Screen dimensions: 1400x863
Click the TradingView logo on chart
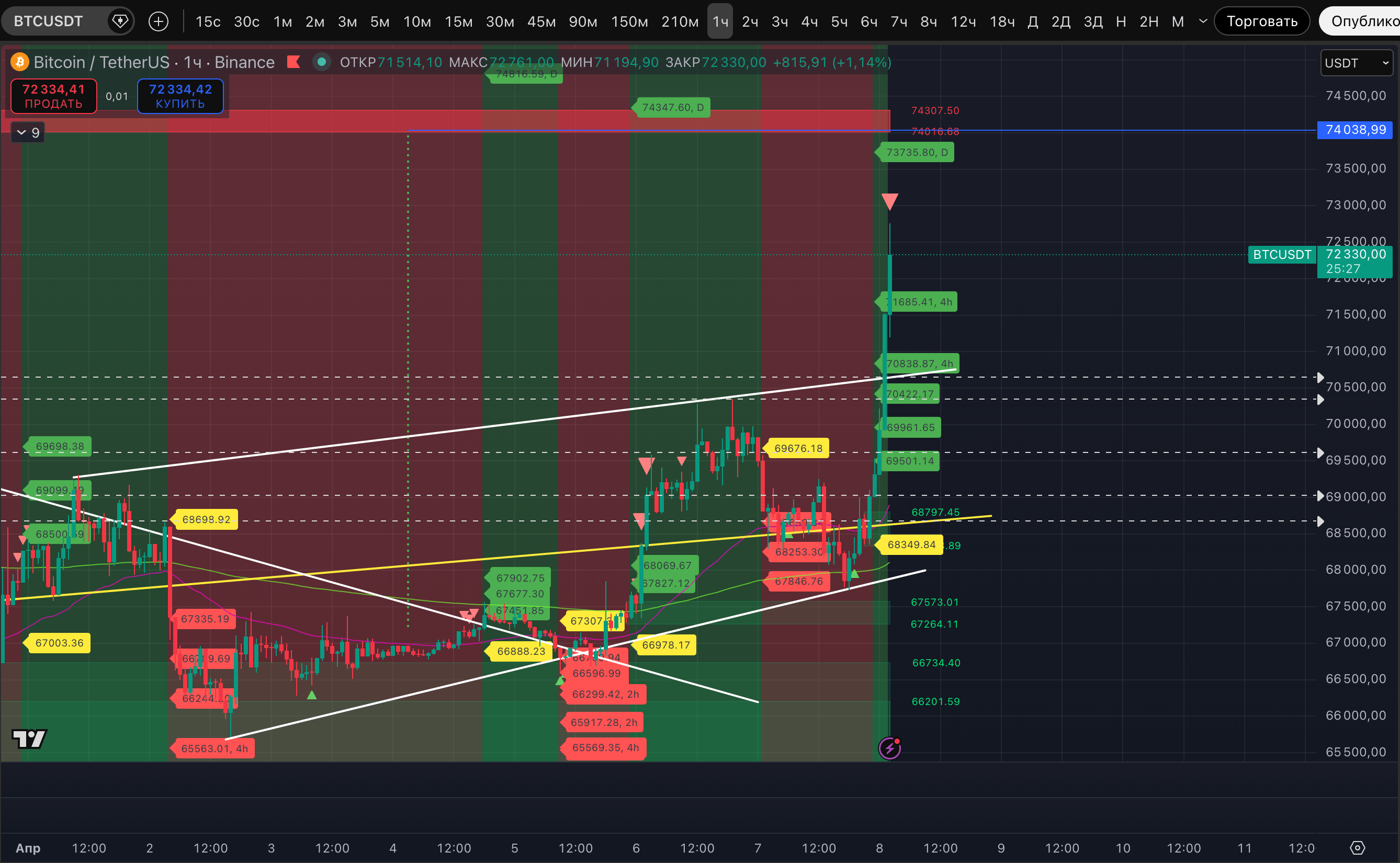29,739
